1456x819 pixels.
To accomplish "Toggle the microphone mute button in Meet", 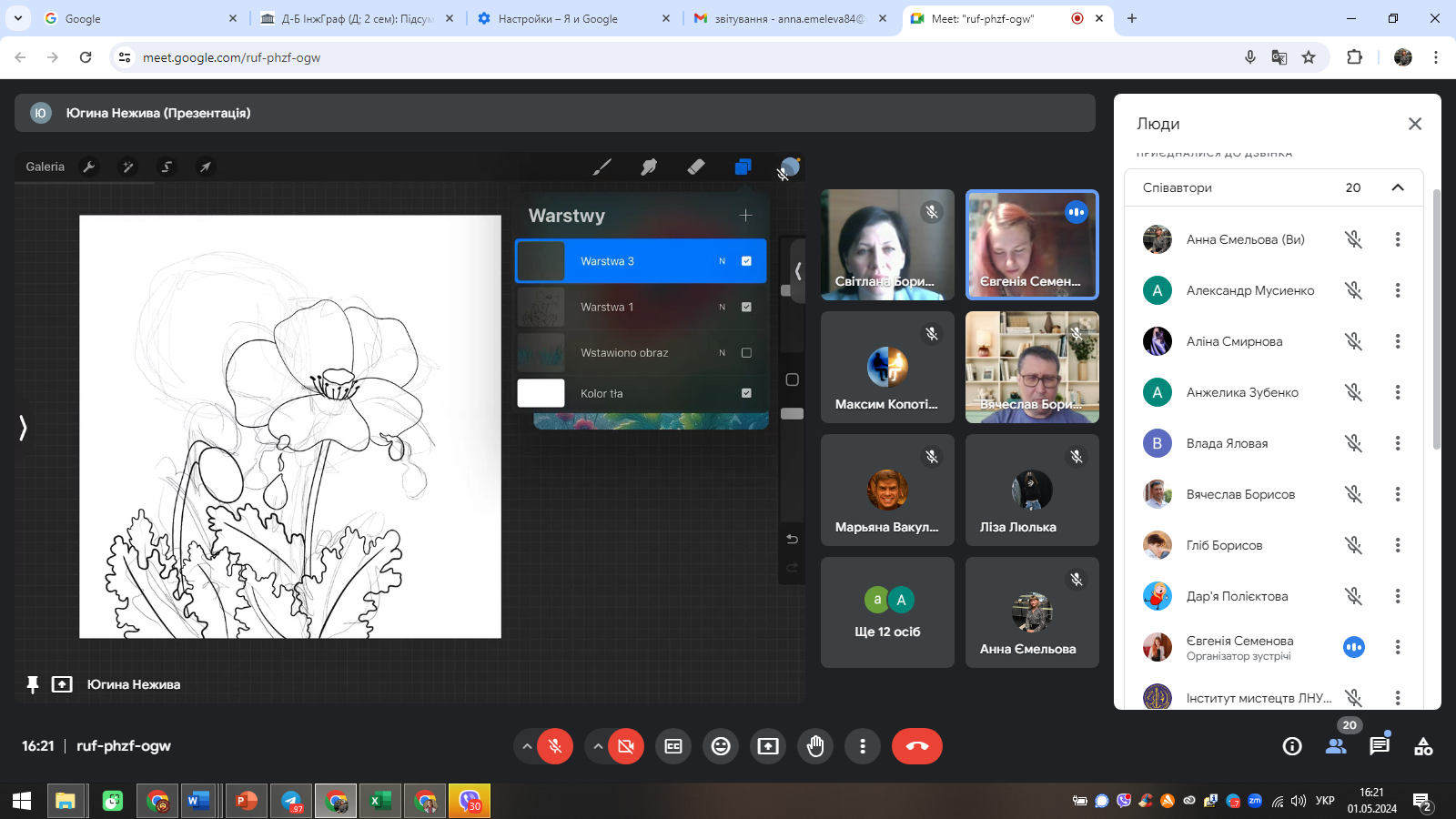I will 555,746.
